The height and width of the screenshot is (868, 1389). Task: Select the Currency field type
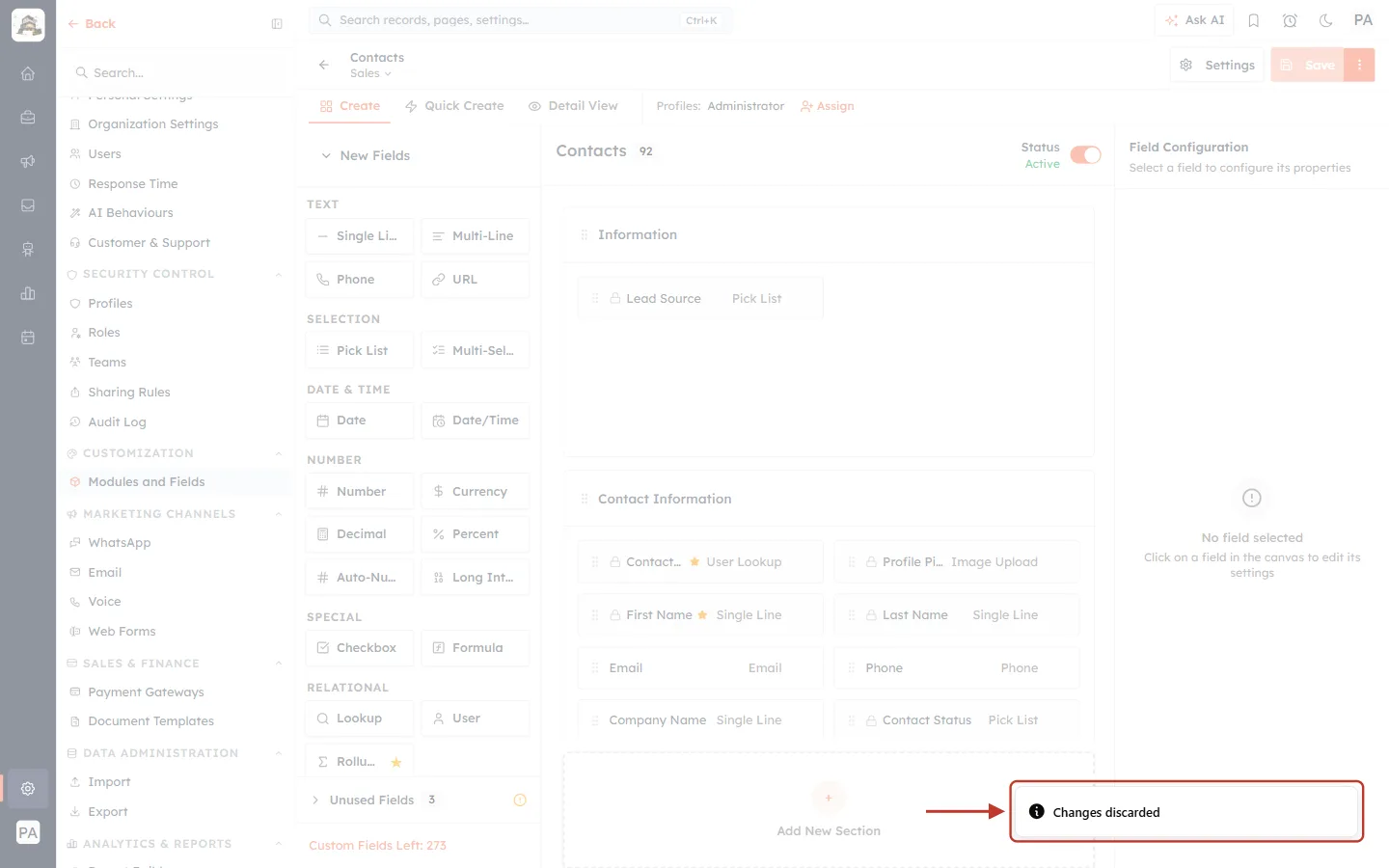476,491
